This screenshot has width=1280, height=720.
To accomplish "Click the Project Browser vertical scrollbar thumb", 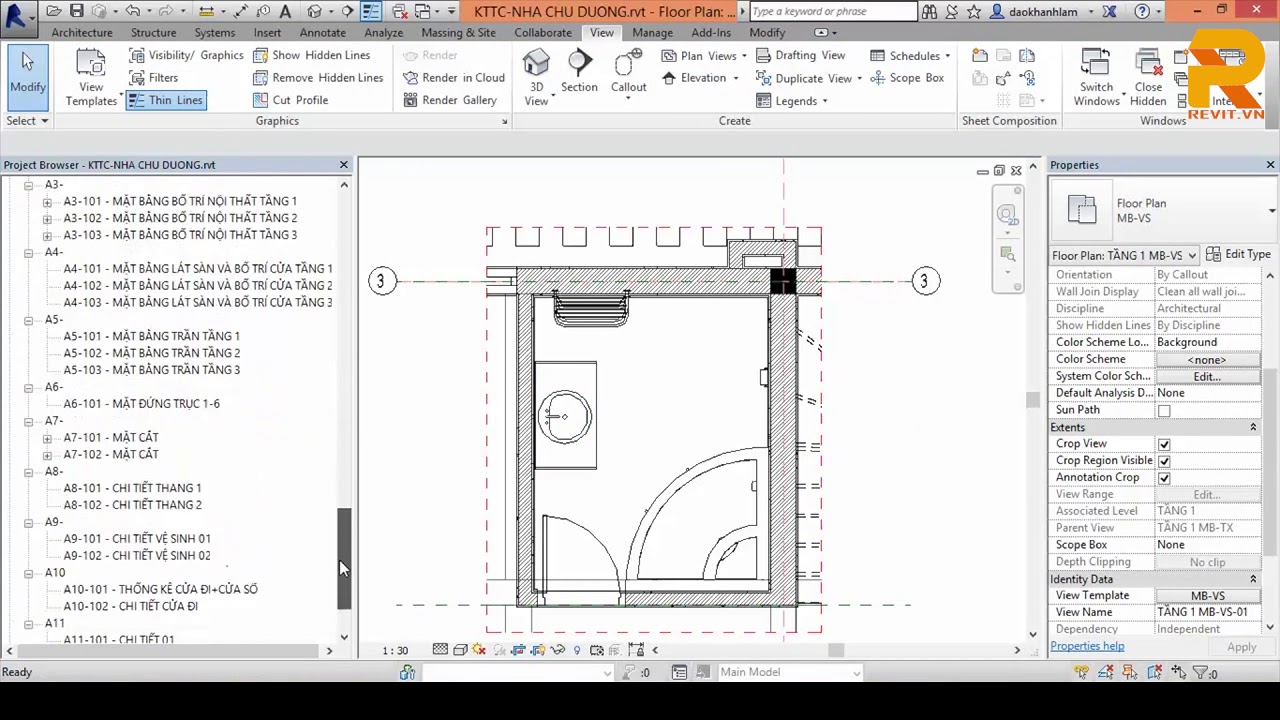I will pos(344,558).
